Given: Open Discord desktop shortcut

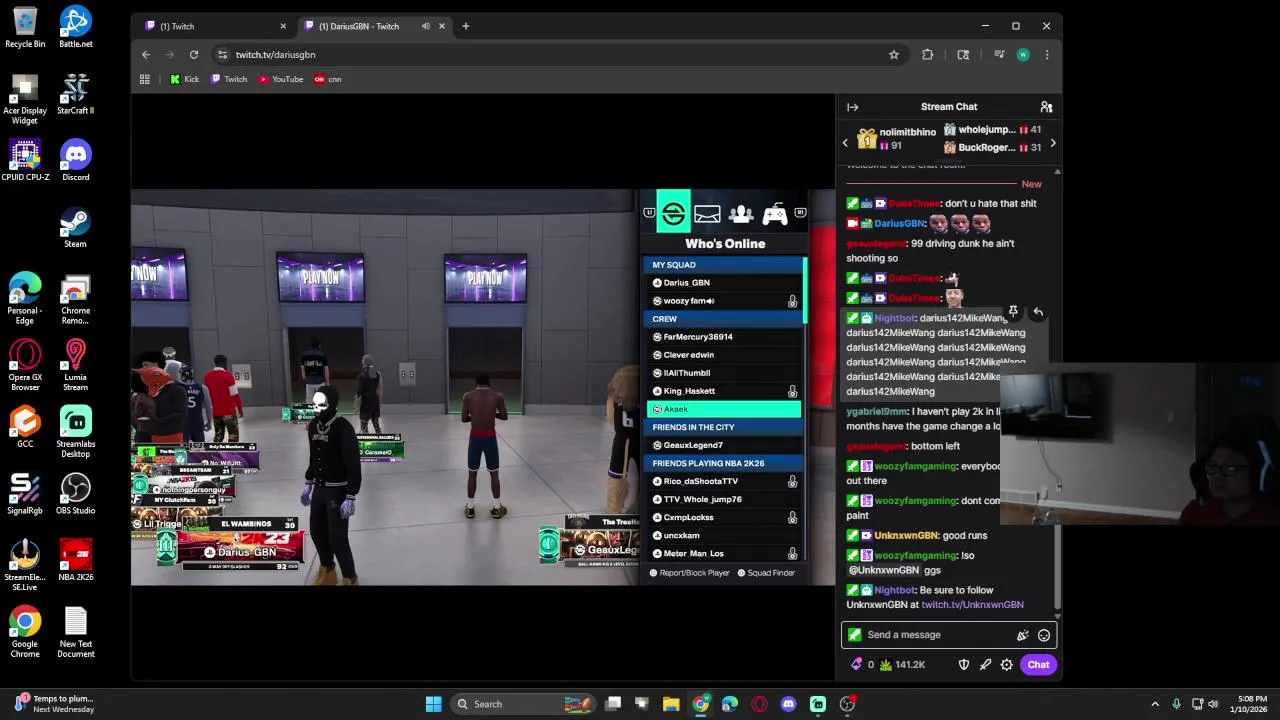Looking at the screenshot, I should [75, 161].
